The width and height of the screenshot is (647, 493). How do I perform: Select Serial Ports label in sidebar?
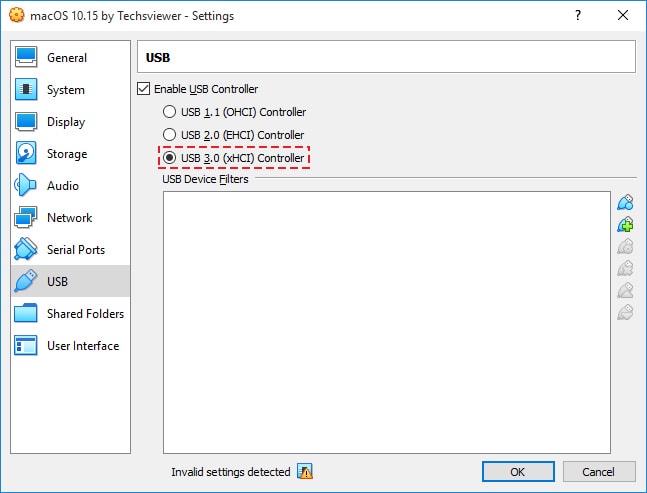pyautogui.click(x=76, y=250)
